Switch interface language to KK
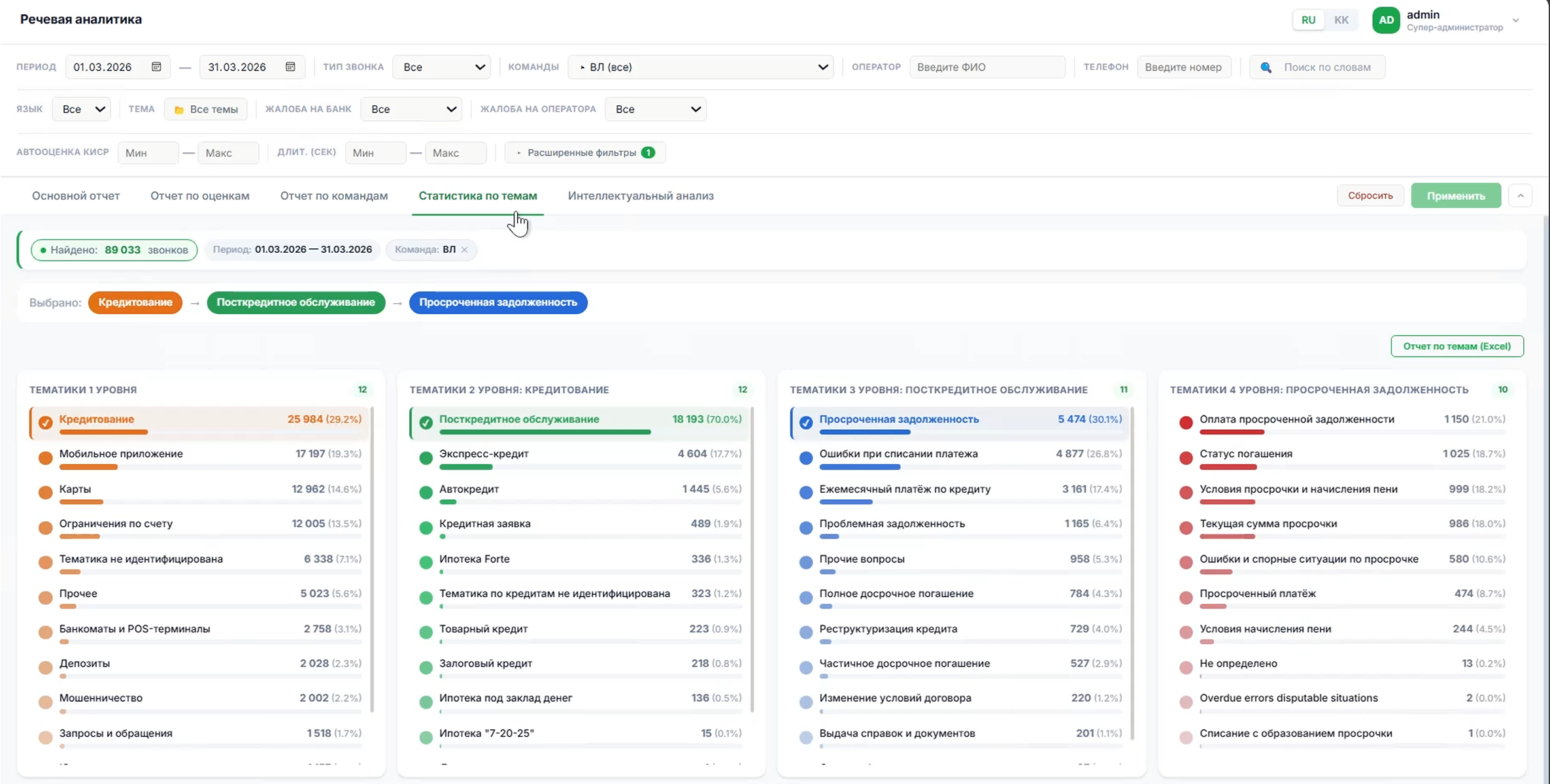The height and width of the screenshot is (784, 1550). pyautogui.click(x=1341, y=20)
